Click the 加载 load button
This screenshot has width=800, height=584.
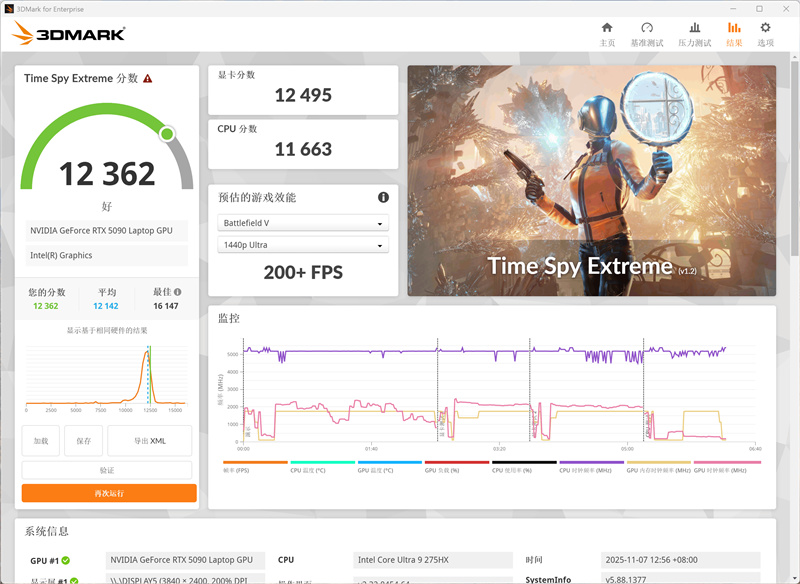(x=41, y=441)
